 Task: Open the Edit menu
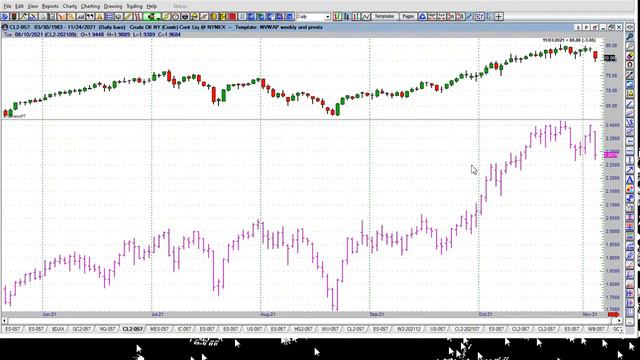19,7
